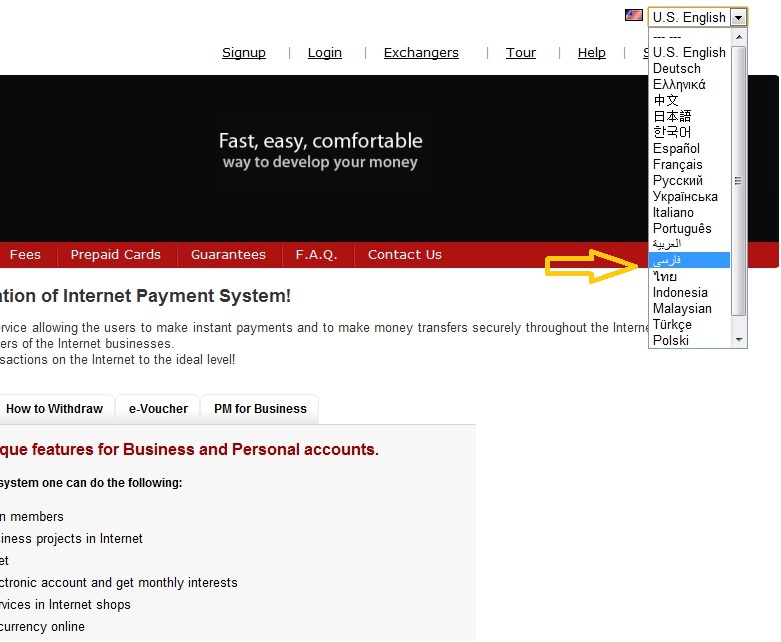Select Ελληνικά language option
Screen dimensions: 781x642
[689, 84]
